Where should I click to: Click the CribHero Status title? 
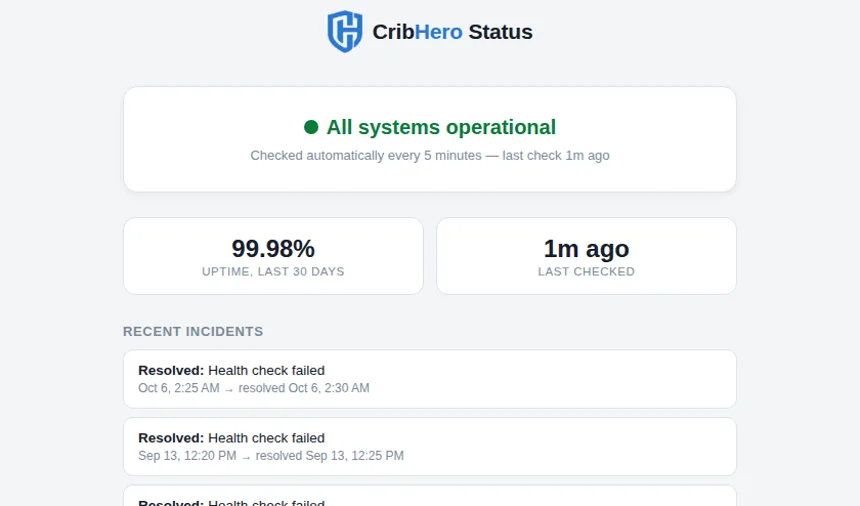[452, 32]
